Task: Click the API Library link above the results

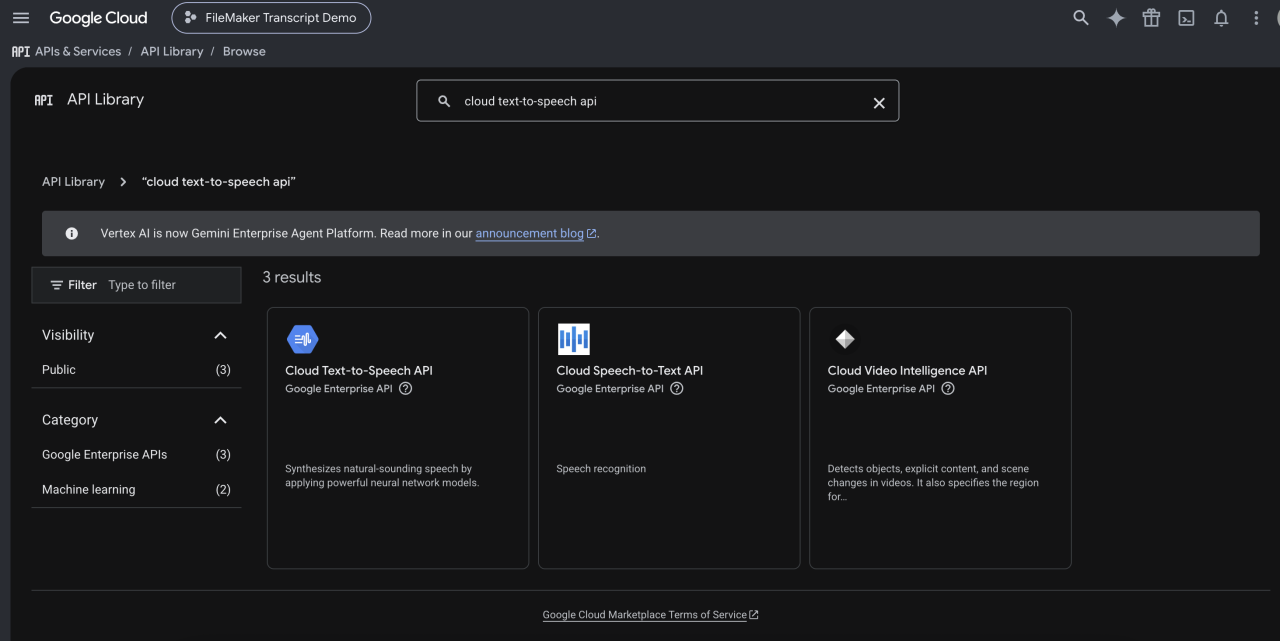Action: 73,181
